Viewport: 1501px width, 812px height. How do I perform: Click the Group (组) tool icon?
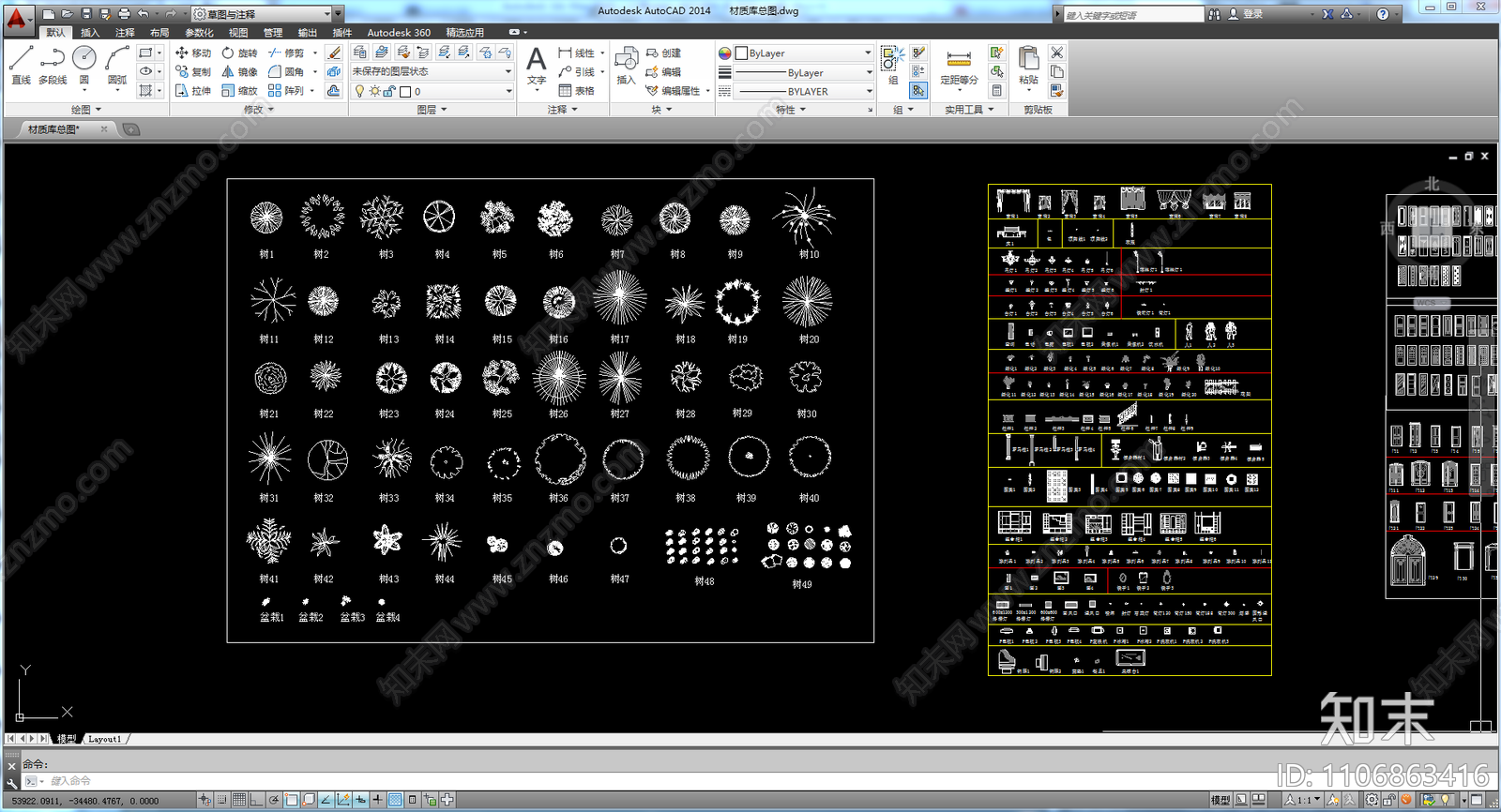(x=892, y=64)
